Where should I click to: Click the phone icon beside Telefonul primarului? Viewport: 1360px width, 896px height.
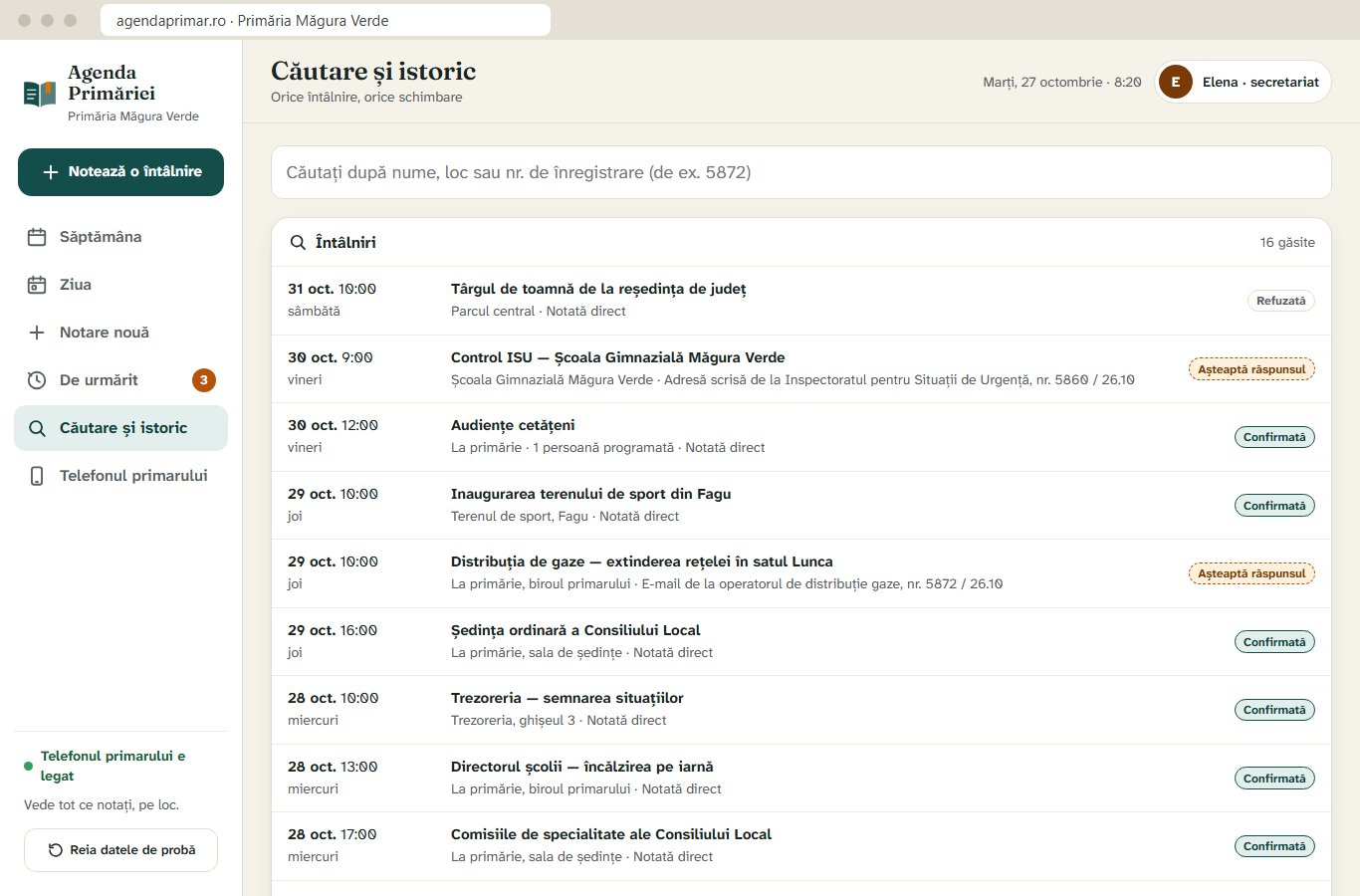37,476
